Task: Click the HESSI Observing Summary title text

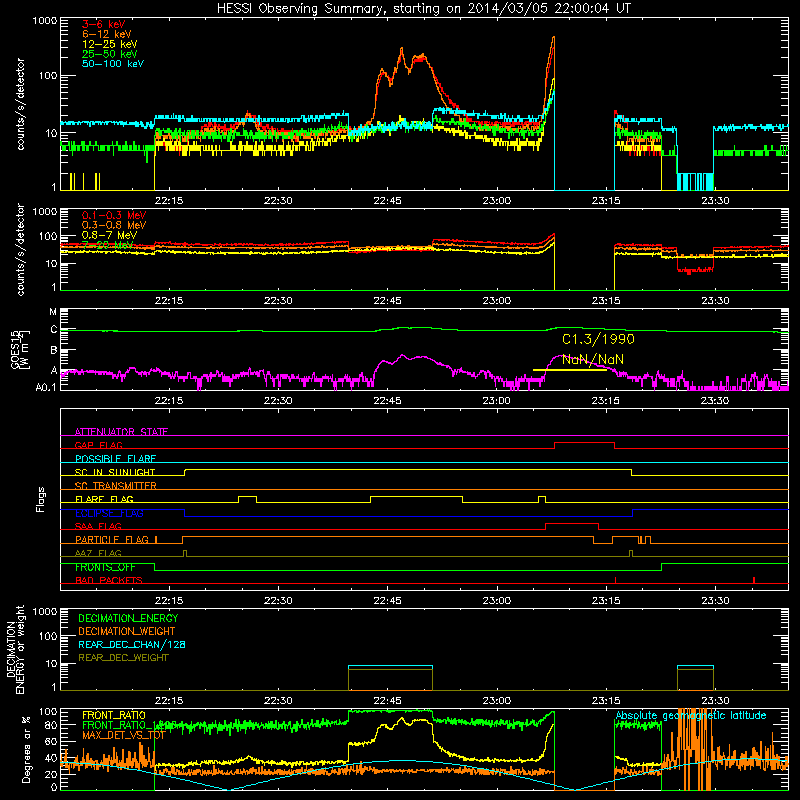Action: coord(423,9)
